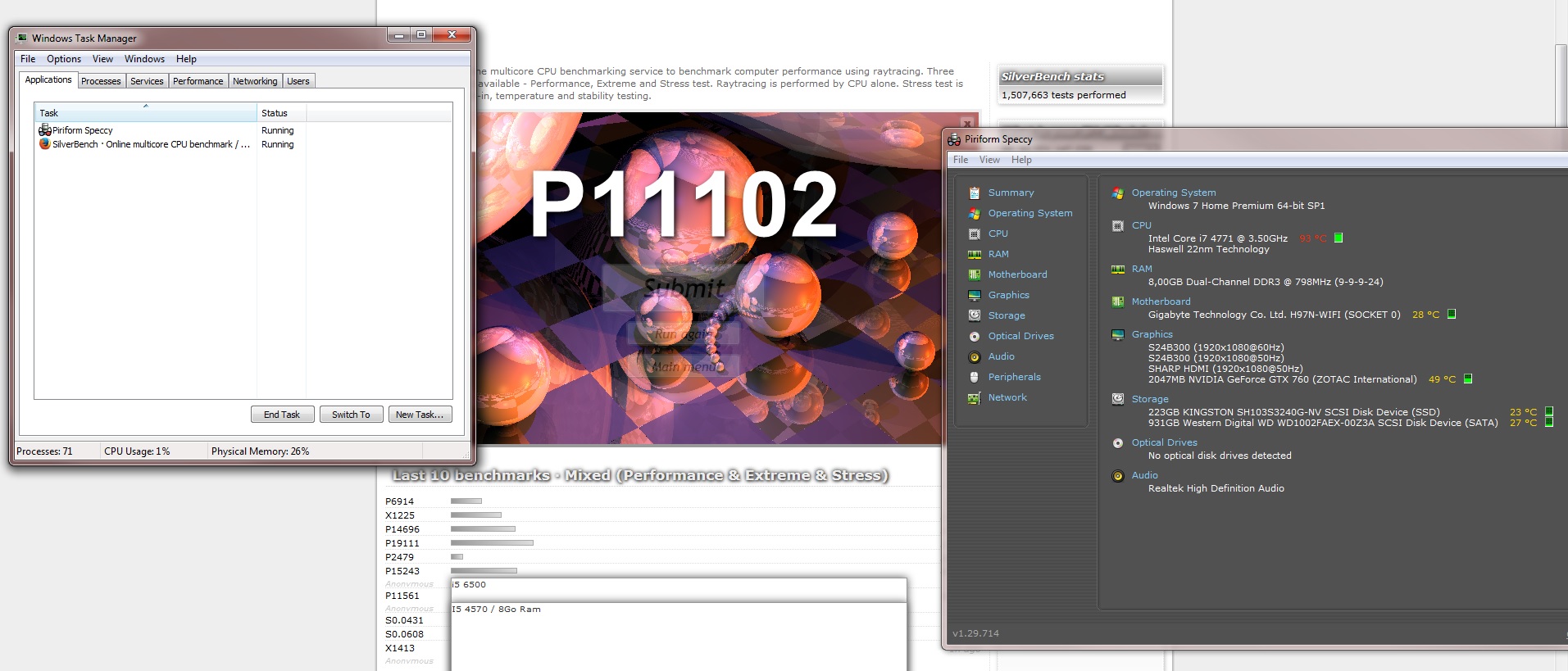Click the New Task... button
Viewport: 1568px width, 671px height.
[420, 415]
